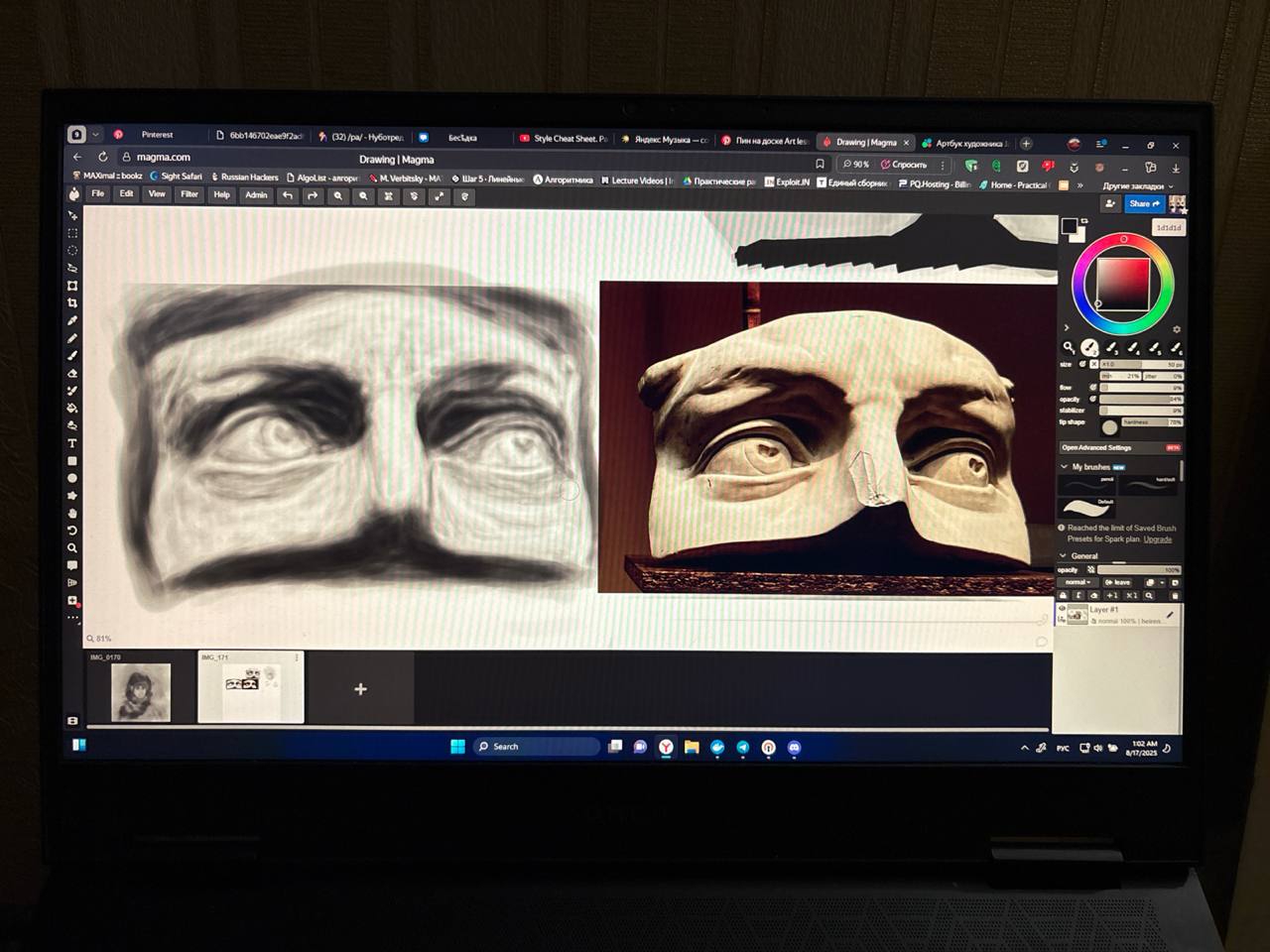Add a new artboard with plus button
Viewport: 1270px width, 952px height.
360,689
